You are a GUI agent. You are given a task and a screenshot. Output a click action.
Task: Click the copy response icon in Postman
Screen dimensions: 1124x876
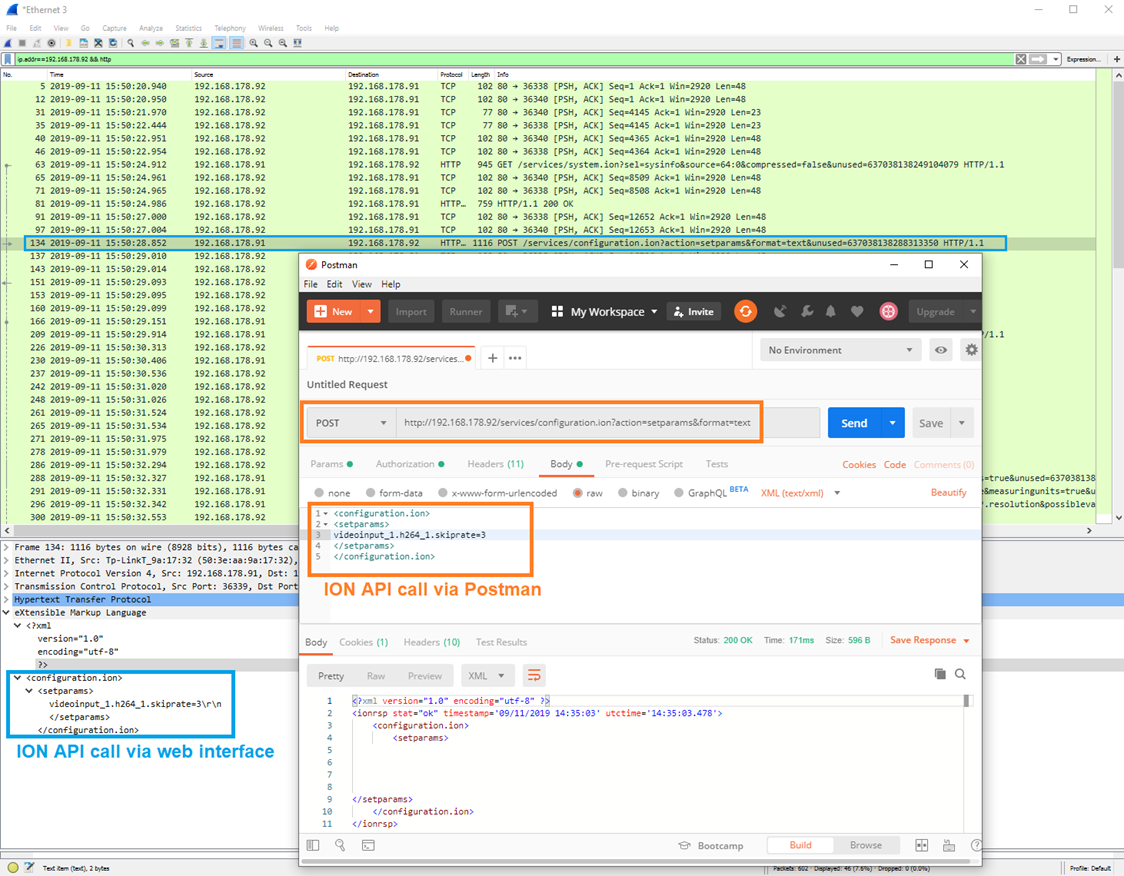(x=940, y=674)
